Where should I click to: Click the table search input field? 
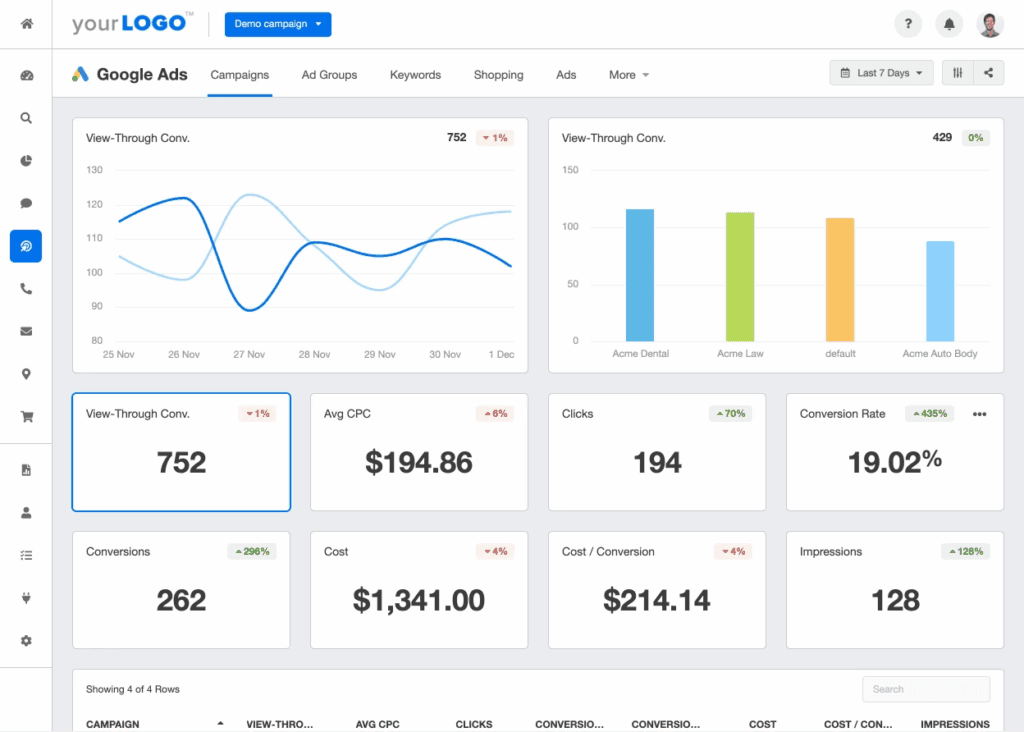(925, 689)
